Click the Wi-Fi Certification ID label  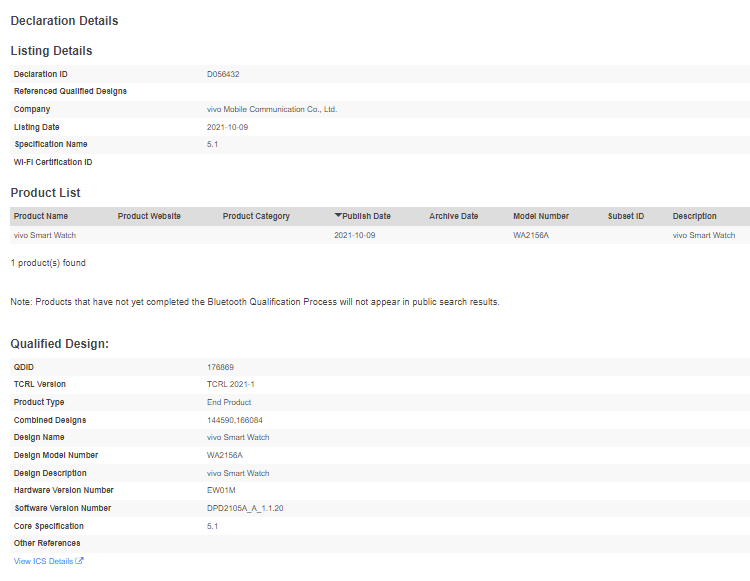click(53, 162)
